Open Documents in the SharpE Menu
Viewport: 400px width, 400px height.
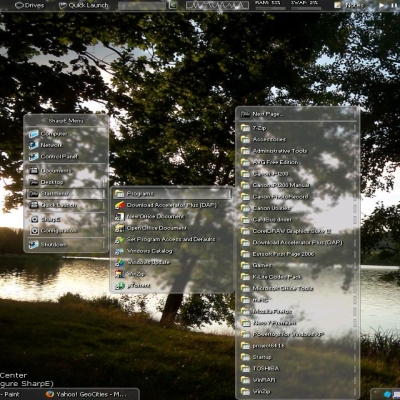[x=66, y=171]
